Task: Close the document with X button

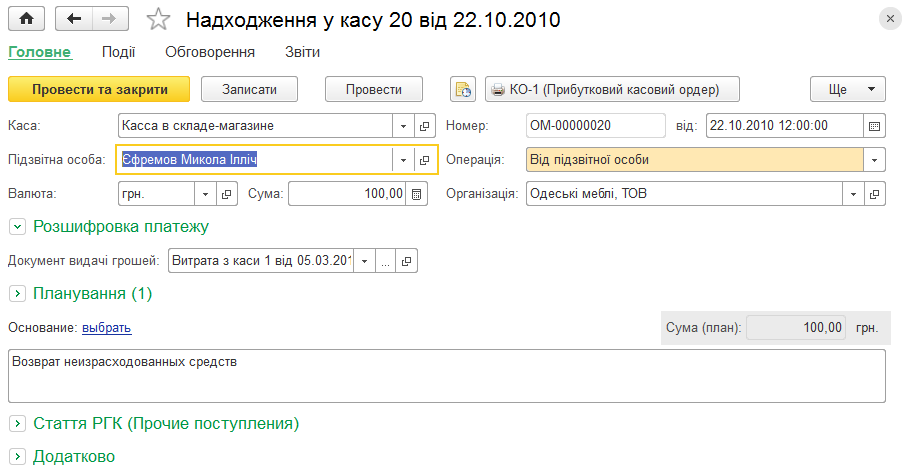Action: (890, 19)
